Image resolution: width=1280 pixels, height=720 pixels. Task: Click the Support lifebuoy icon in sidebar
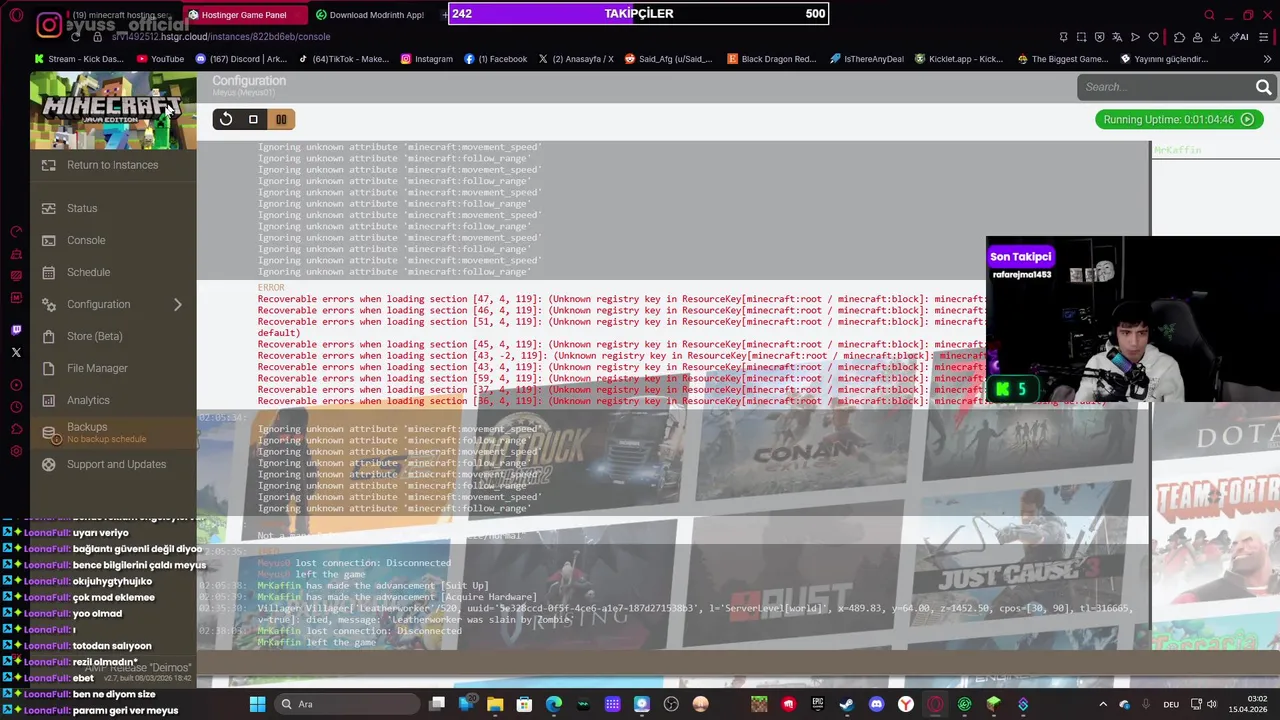tap(48, 464)
